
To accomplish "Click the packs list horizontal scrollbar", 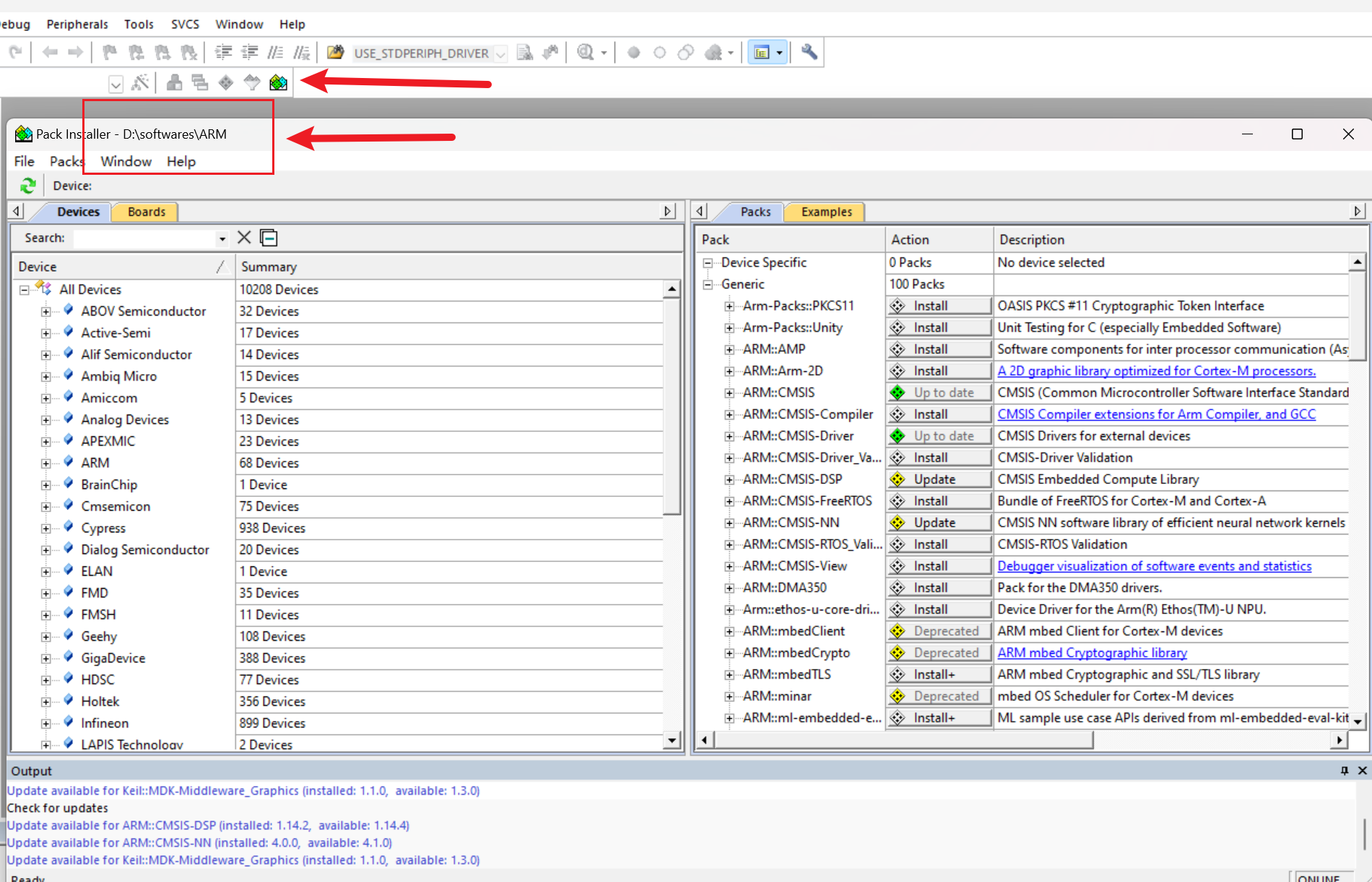I will pyautogui.click(x=903, y=740).
